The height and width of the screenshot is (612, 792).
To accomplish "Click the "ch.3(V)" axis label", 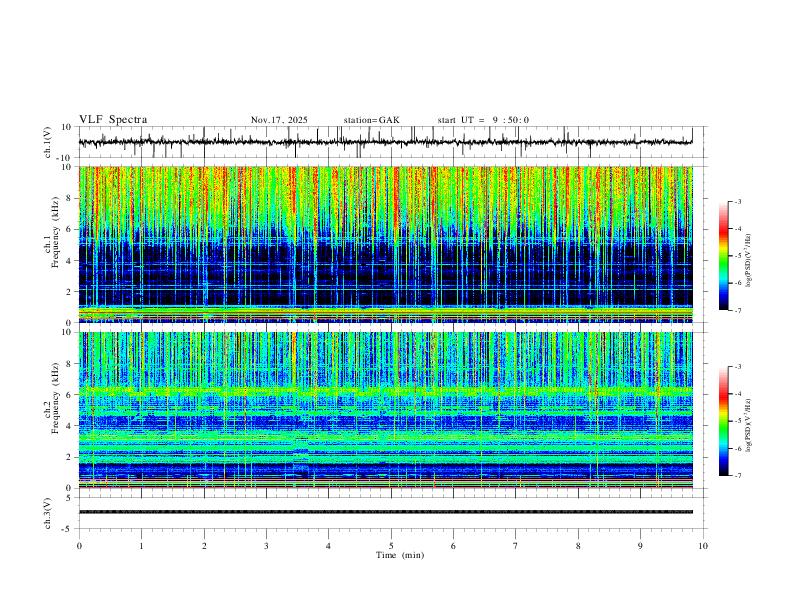I will click(48, 514).
